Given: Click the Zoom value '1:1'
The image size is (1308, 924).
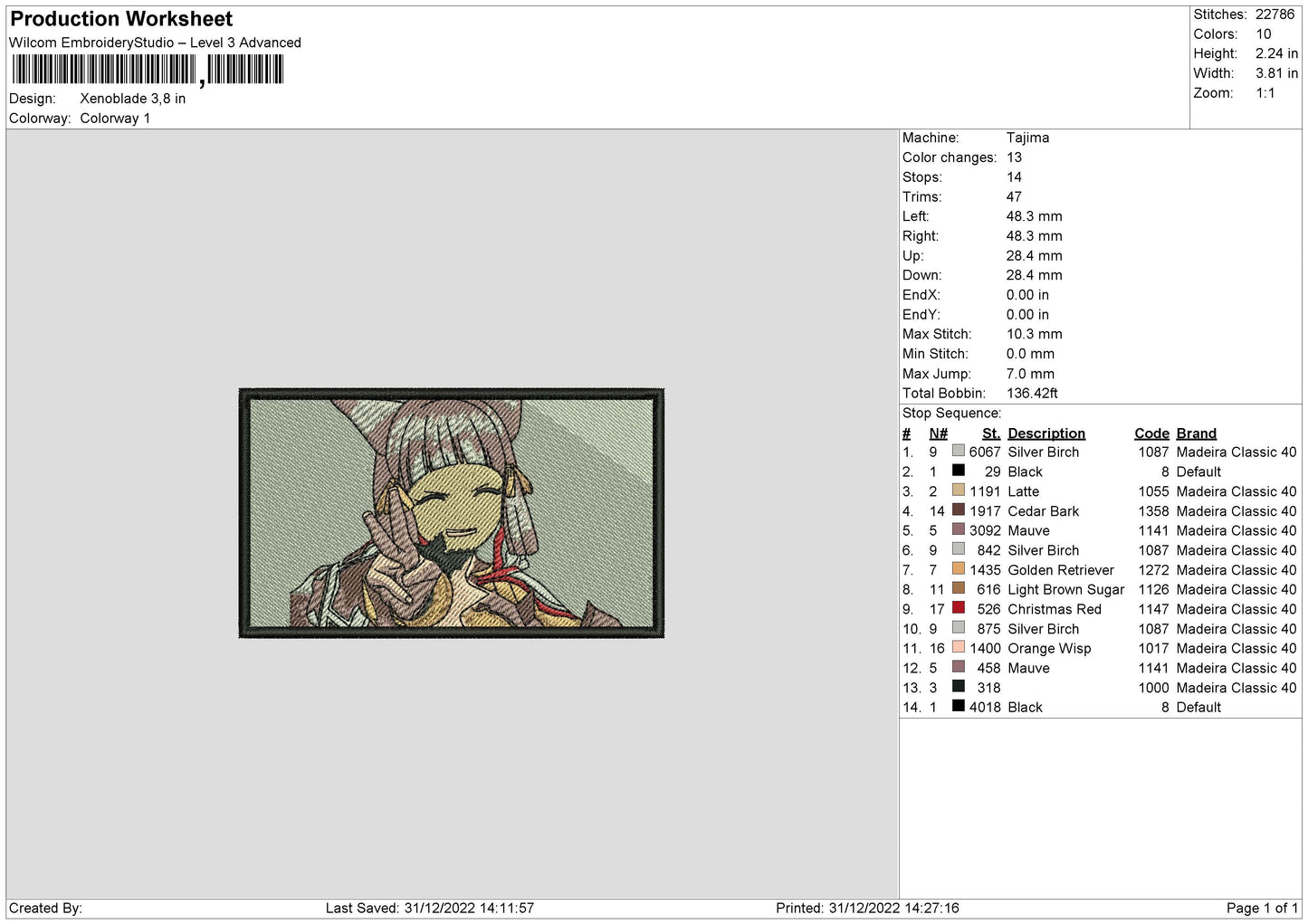Looking at the screenshot, I should [x=1265, y=93].
